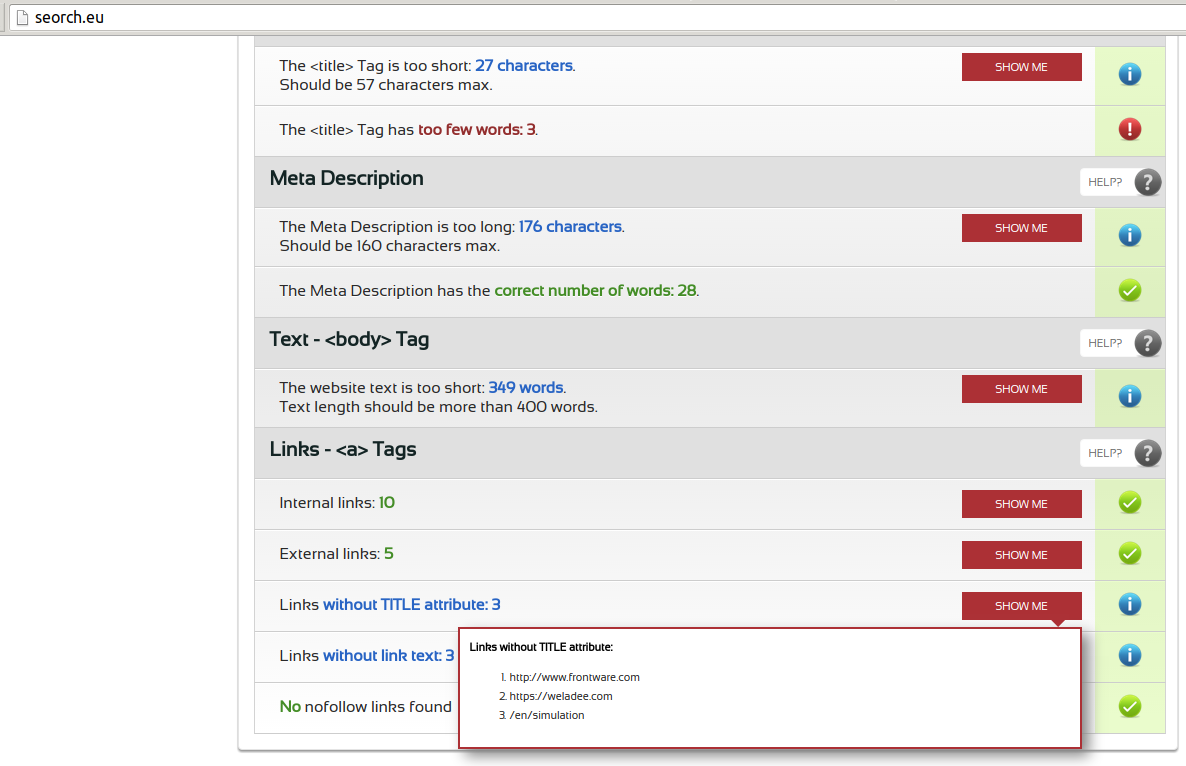
Task: Collapse the links without TITLE attribute popup
Action: [x=1021, y=606]
